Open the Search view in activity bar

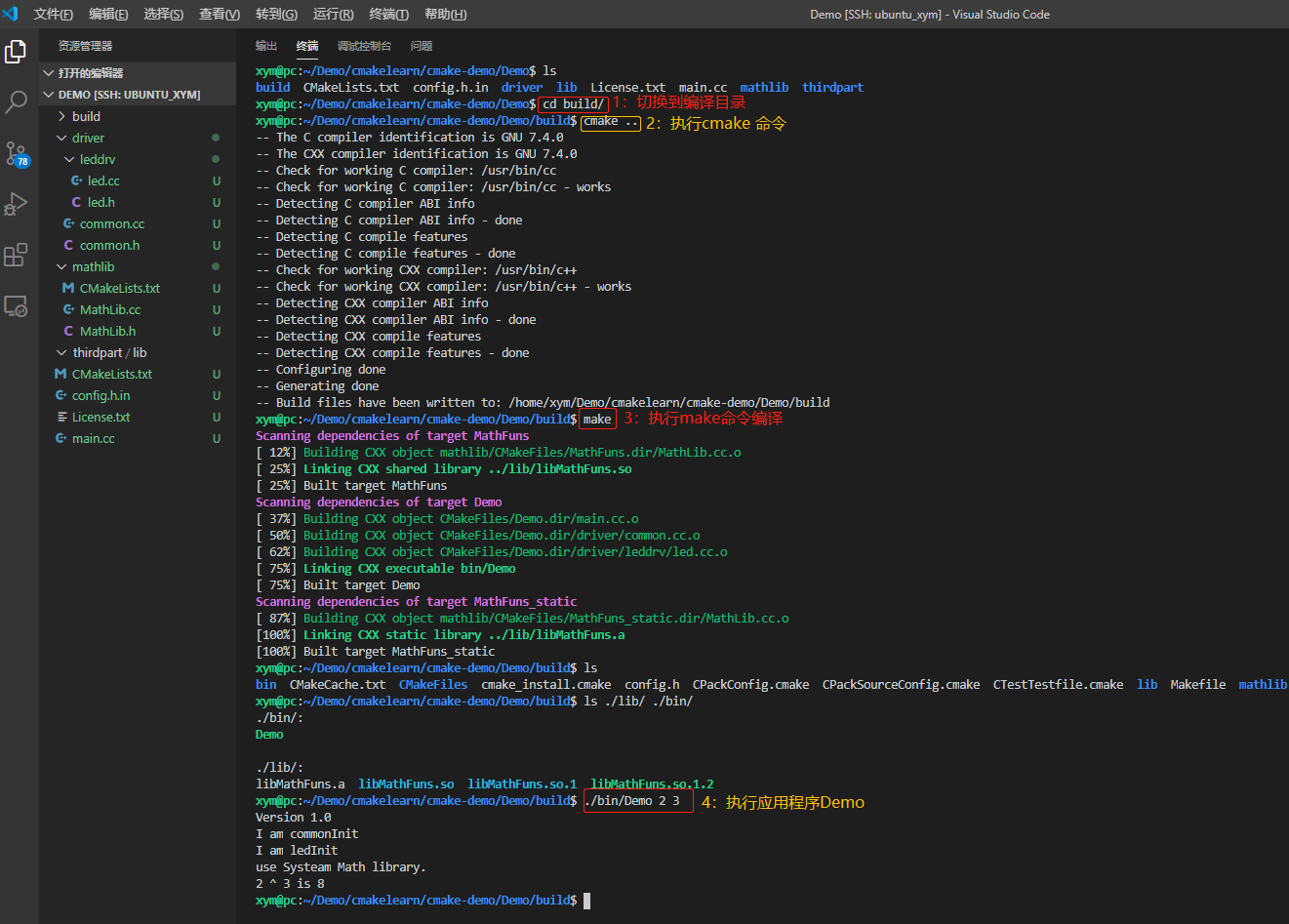[16, 101]
